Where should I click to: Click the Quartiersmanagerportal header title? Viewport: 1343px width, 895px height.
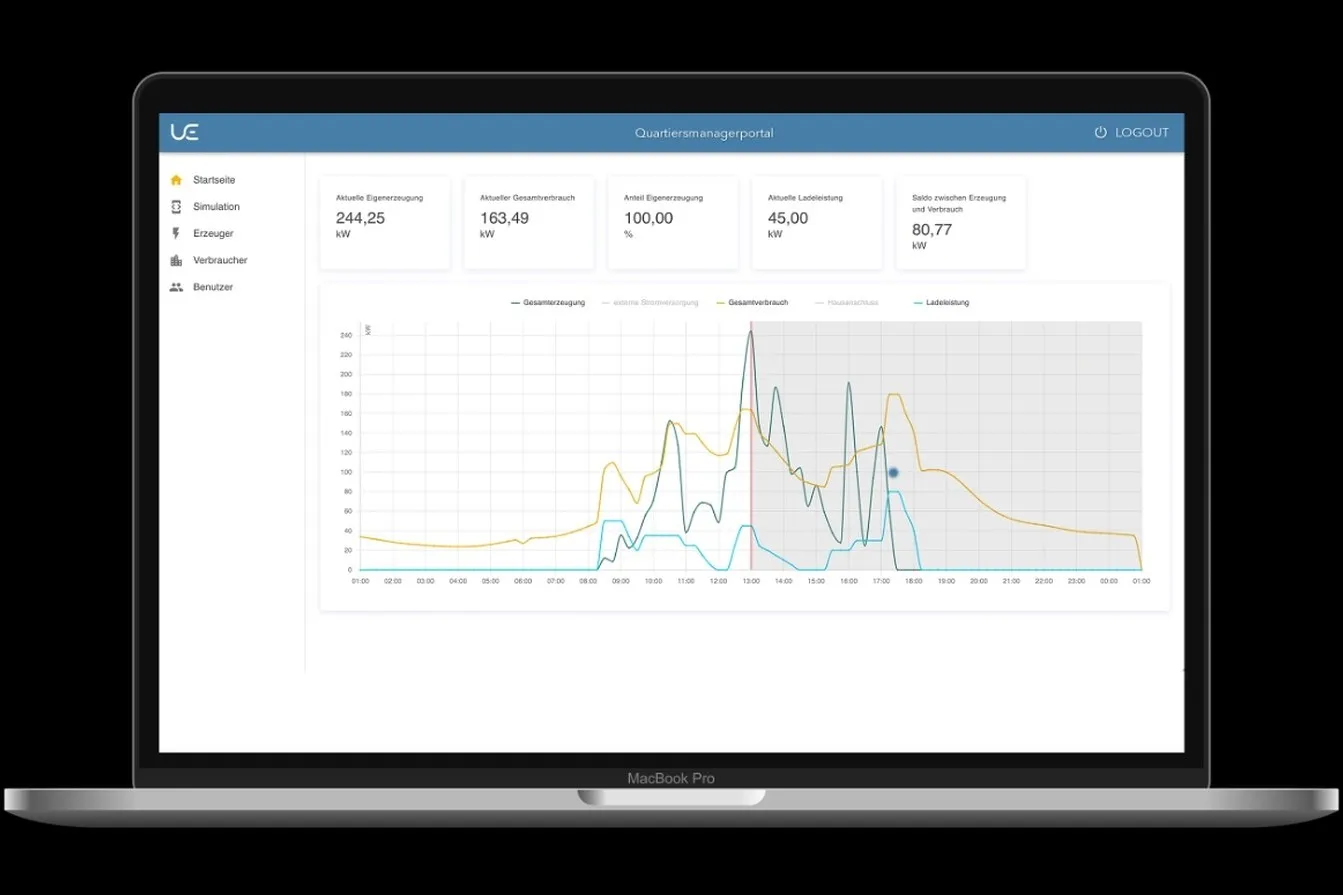click(704, 133)
